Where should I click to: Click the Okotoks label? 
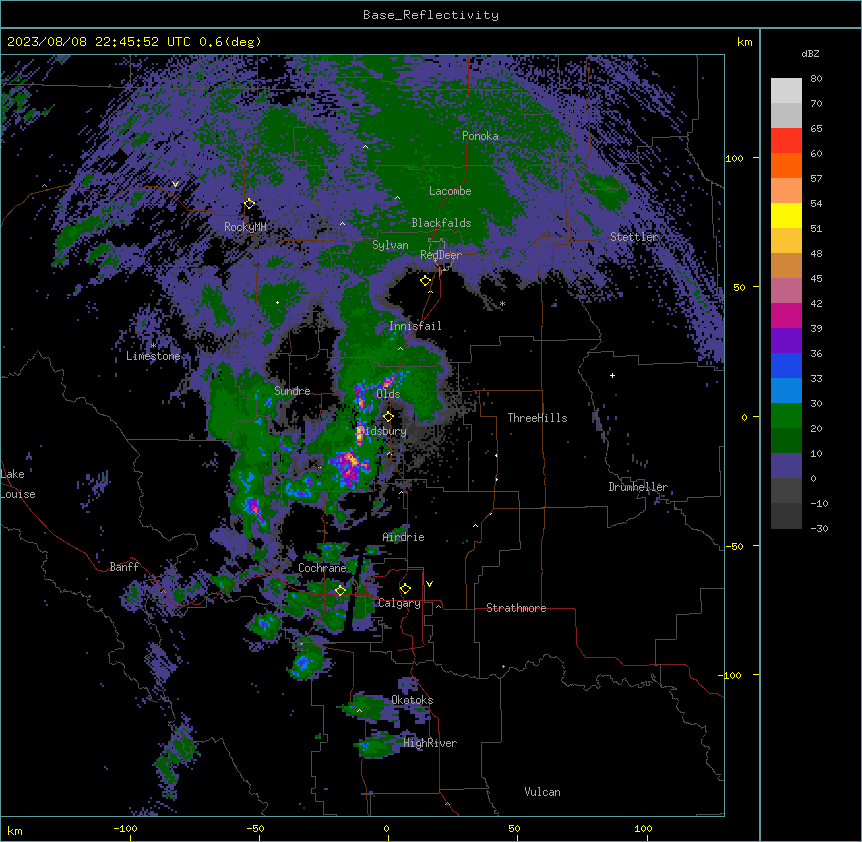pos(412,700)
